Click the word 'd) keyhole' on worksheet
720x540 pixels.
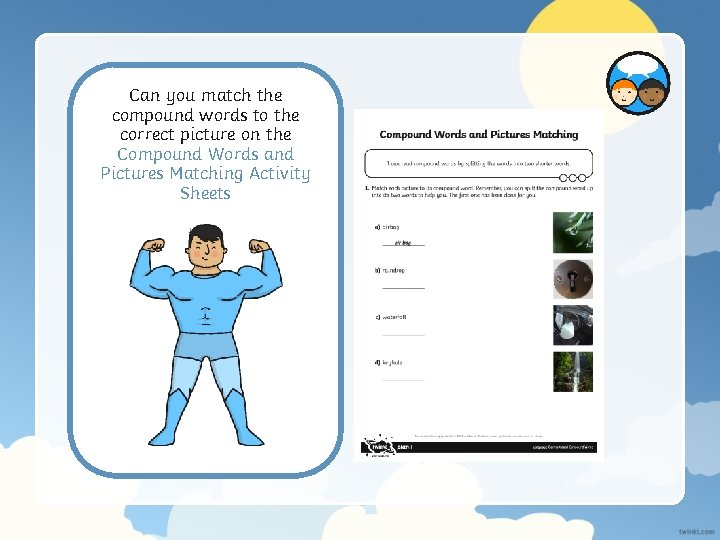click(x=388, y=363)
